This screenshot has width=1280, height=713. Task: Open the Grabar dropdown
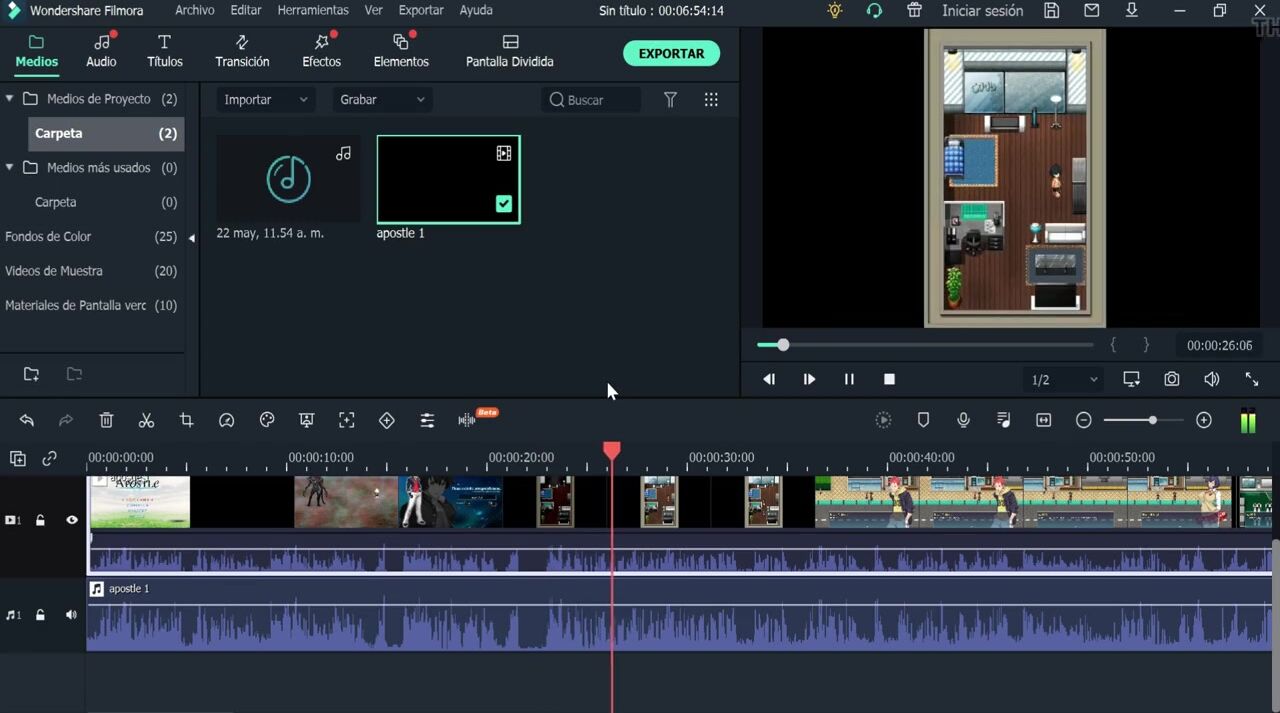click(x=382, y=100)
